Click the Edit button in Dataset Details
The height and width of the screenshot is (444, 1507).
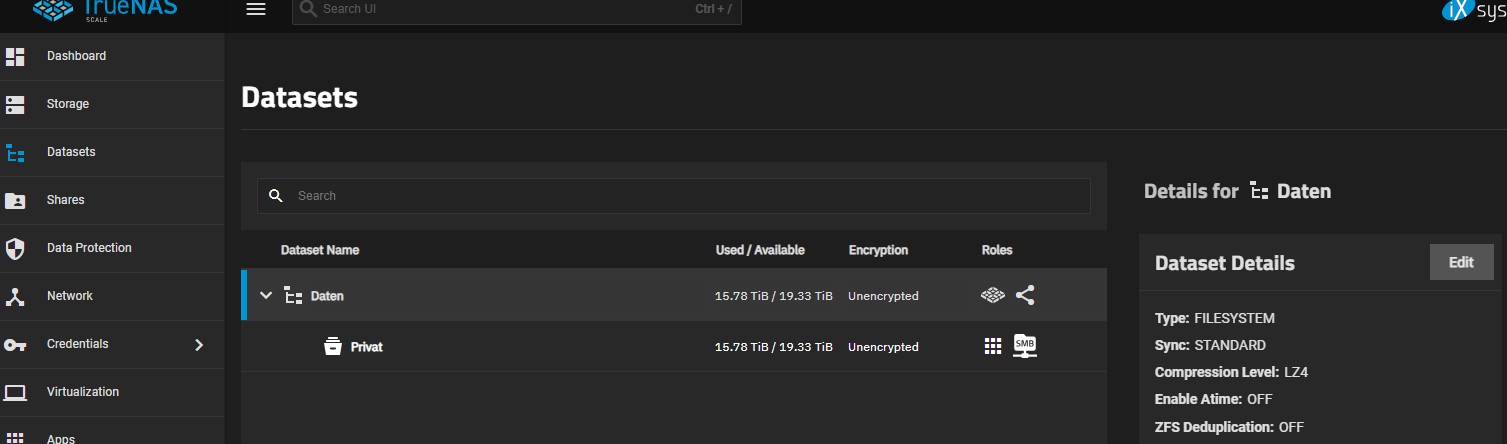(1461, 262)
